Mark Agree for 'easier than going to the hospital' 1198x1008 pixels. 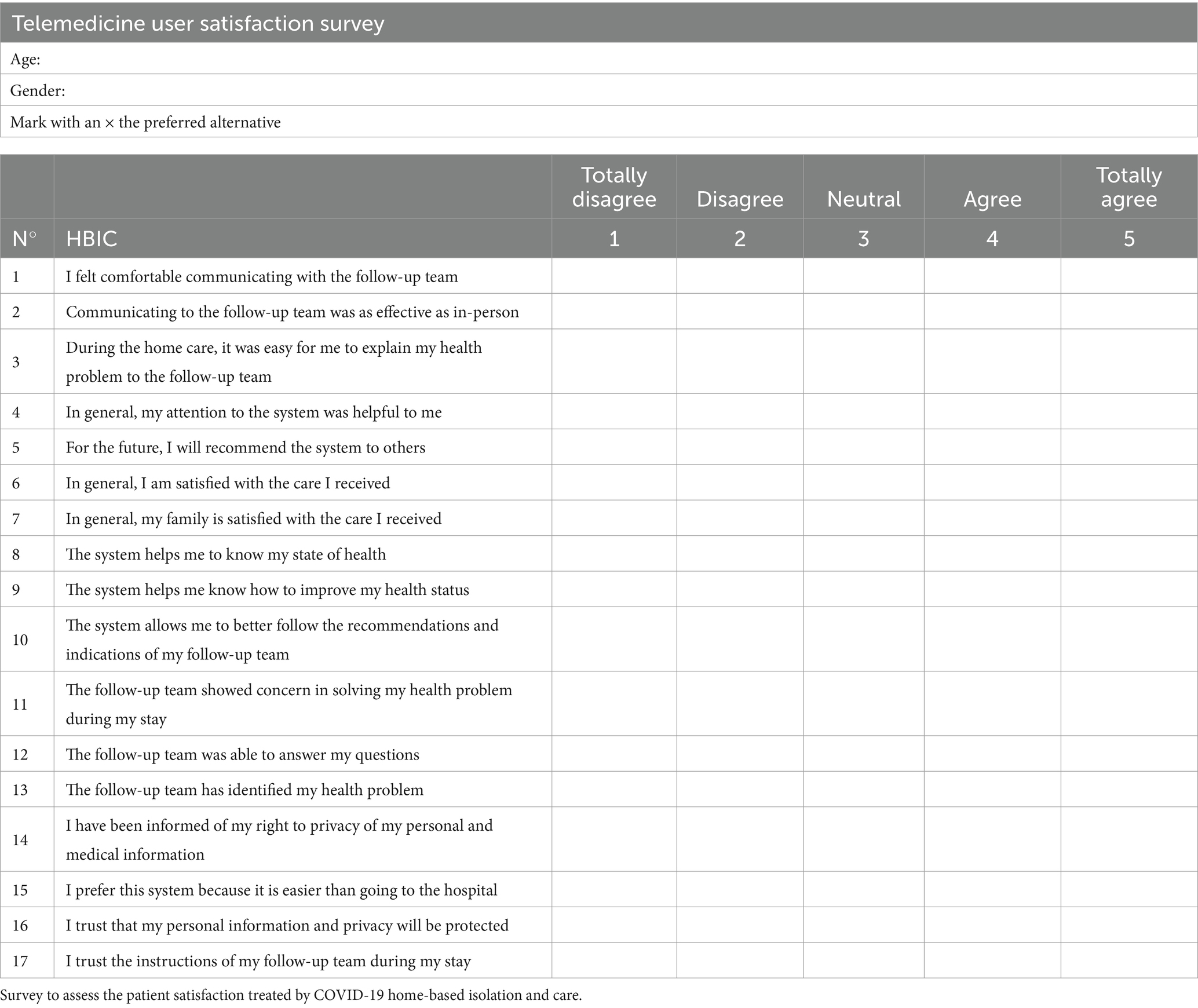point(992,890)
